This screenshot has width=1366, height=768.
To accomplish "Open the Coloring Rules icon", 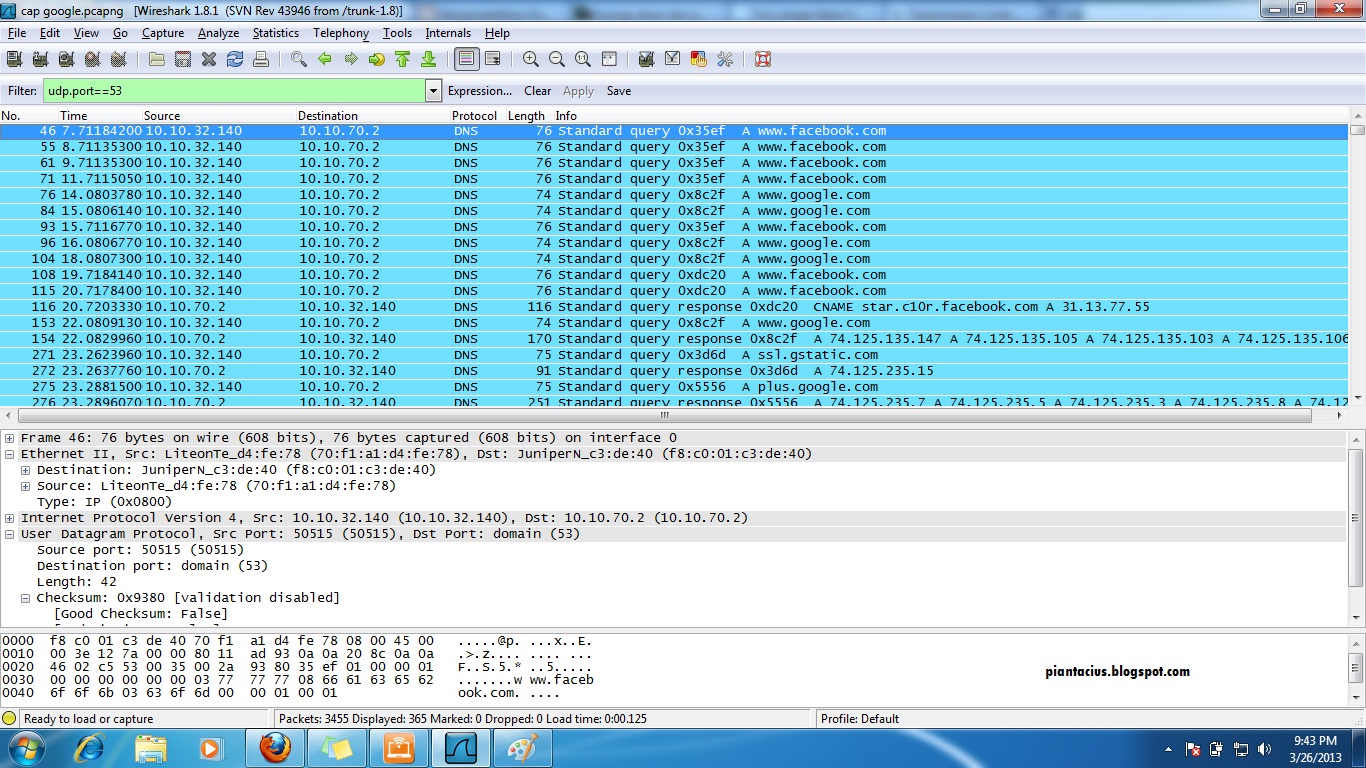I will (x=698, y=59).
